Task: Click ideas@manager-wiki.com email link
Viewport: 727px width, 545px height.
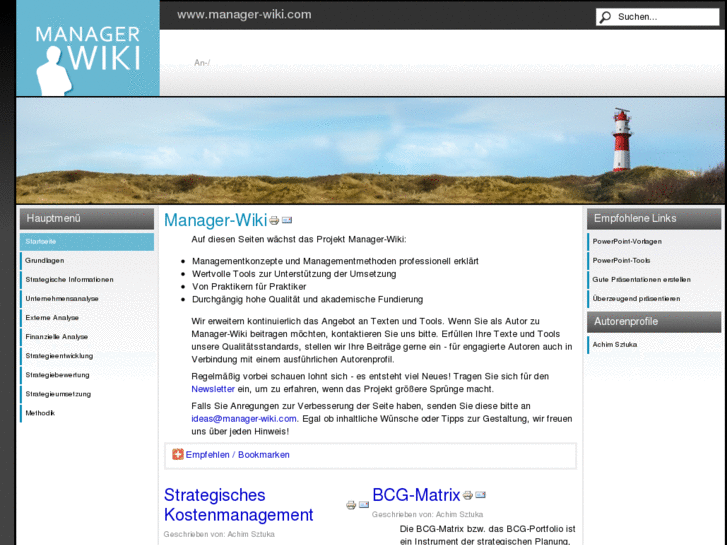Action: (x=244, y=418)
